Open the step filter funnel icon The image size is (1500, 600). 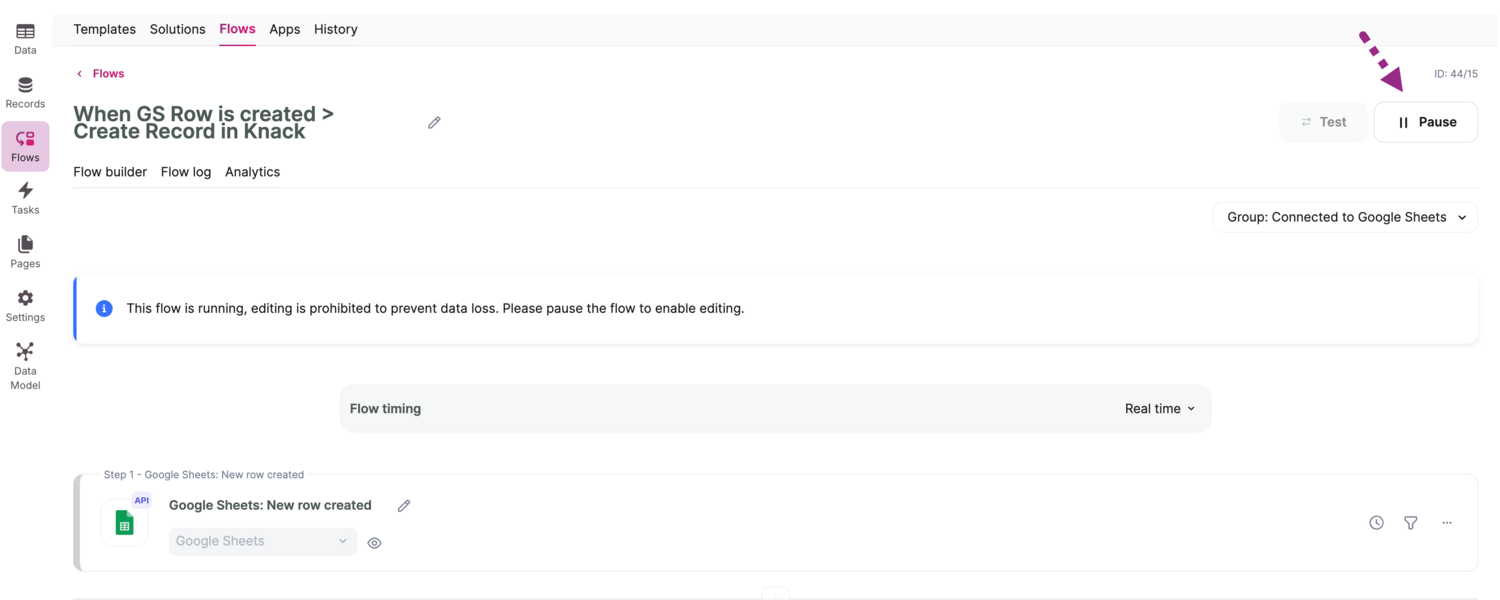[x=1411, y=523]
